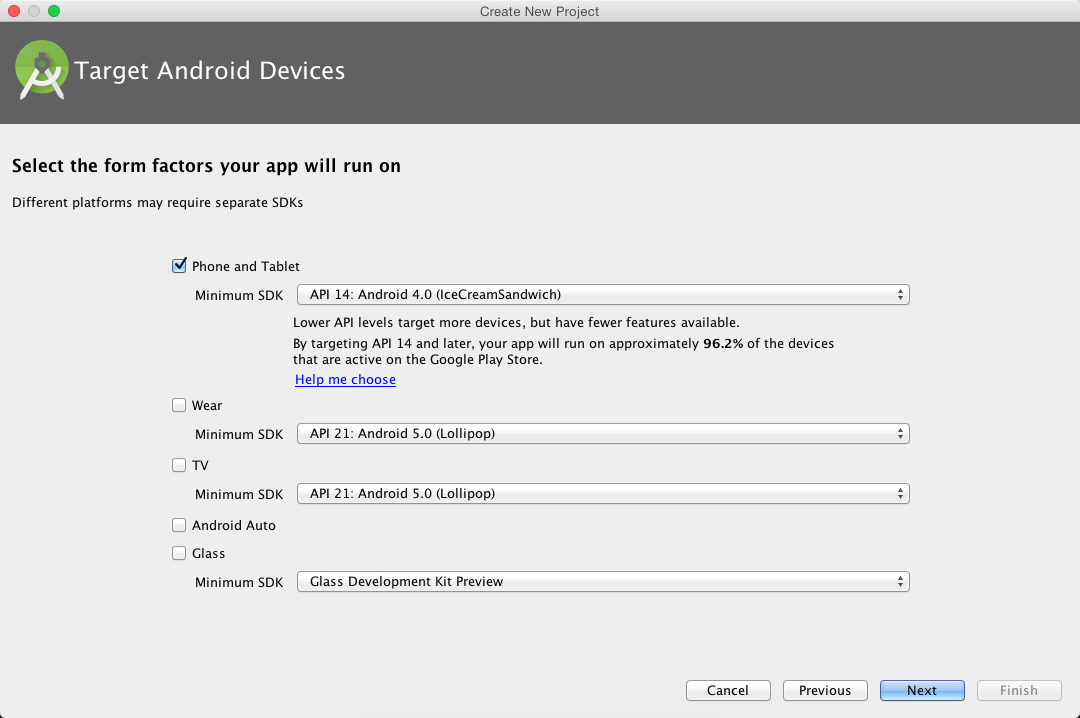This screenshot has width=1080, height=718.
Task: Open the Wear Minimum SDK dropdown
Action: 603,433
